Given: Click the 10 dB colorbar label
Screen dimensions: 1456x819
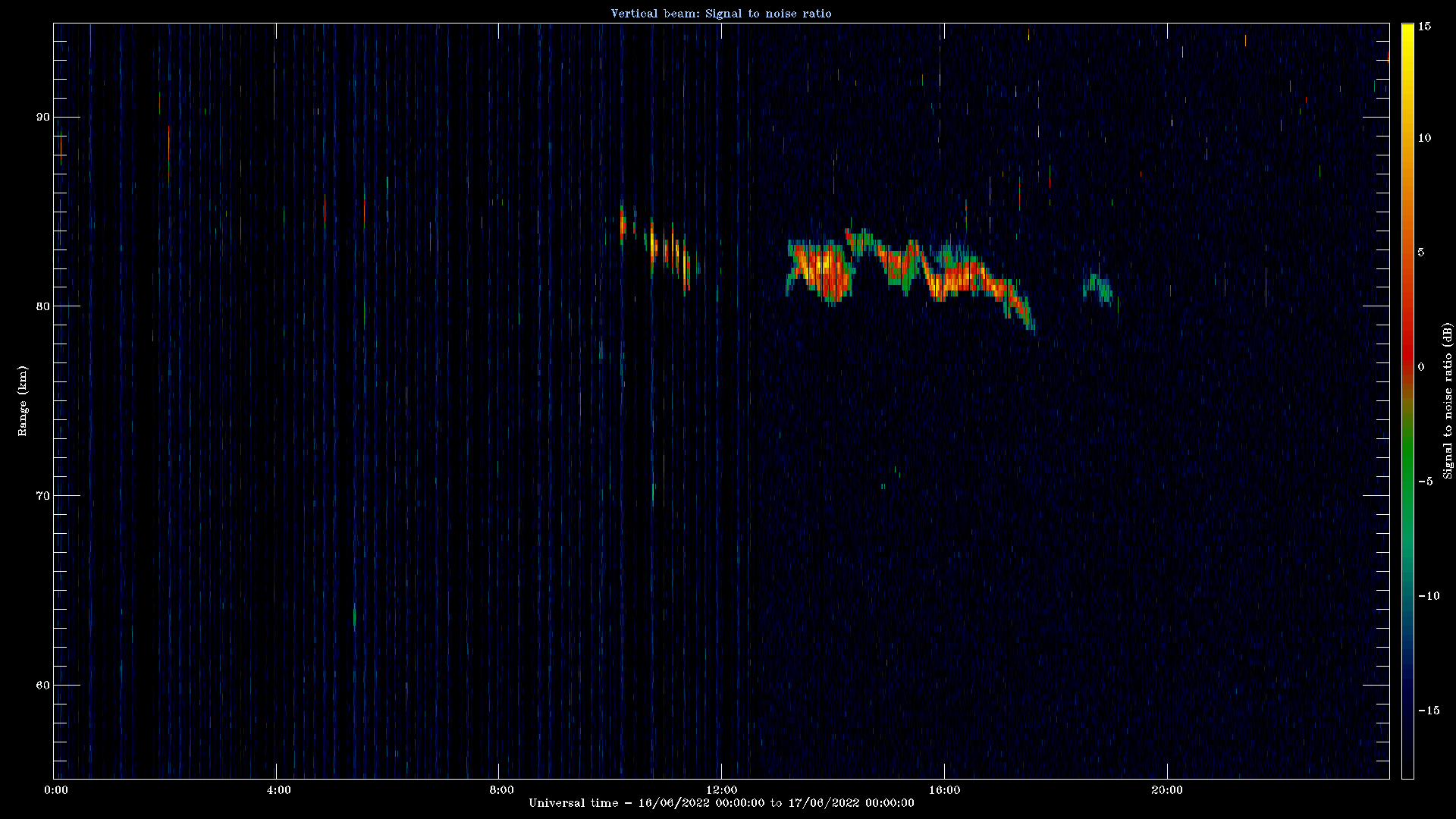Looking at the screenshot, I should [1424, 138].
